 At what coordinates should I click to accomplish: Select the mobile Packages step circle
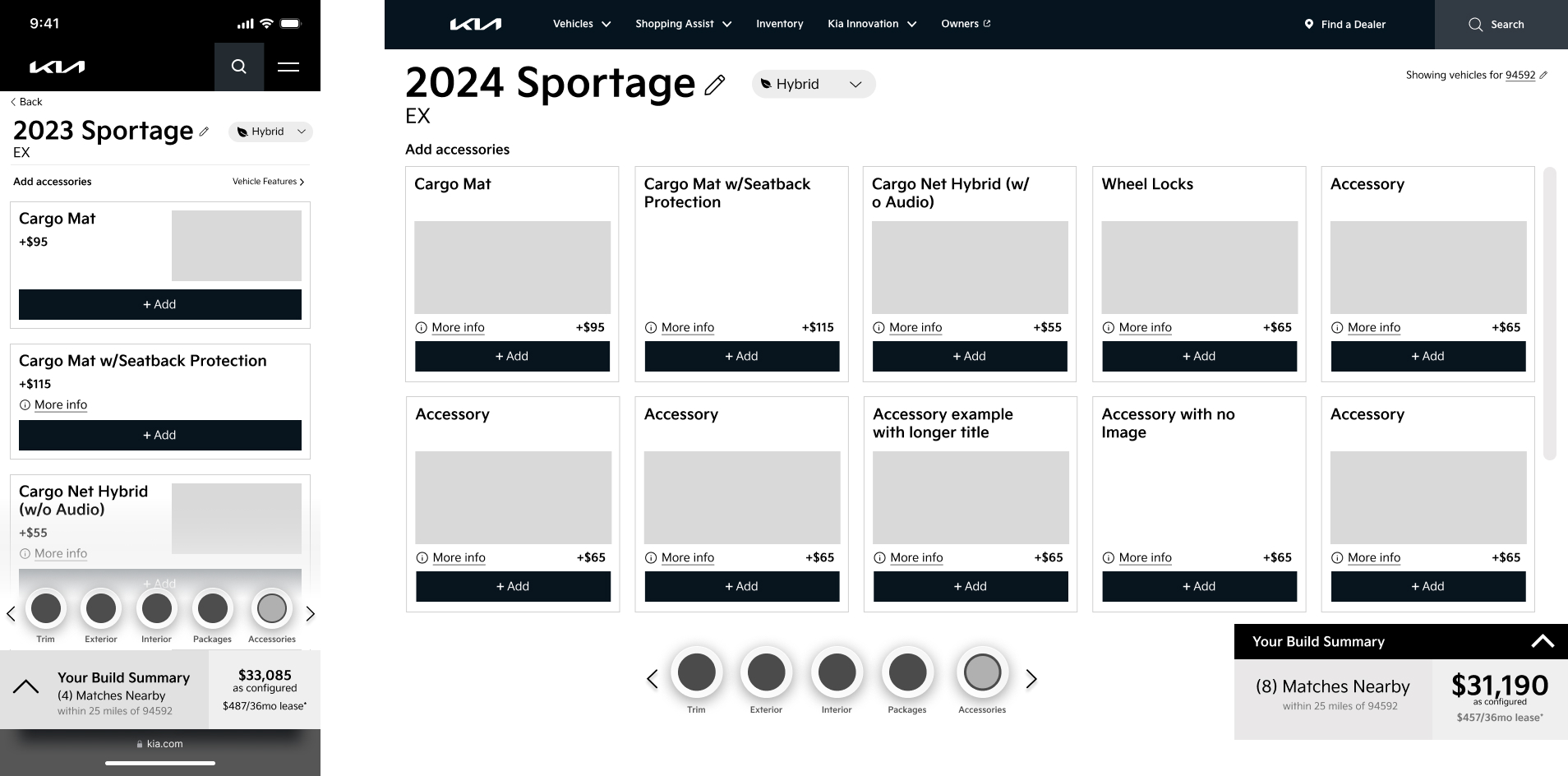pyautogui.click(x=212, y=609)
